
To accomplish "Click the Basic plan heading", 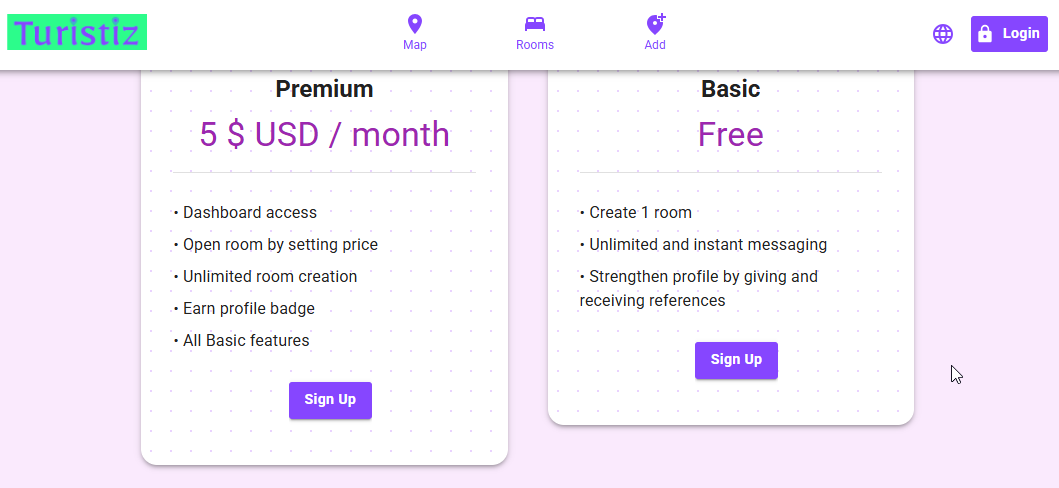I will pos(731,89).
